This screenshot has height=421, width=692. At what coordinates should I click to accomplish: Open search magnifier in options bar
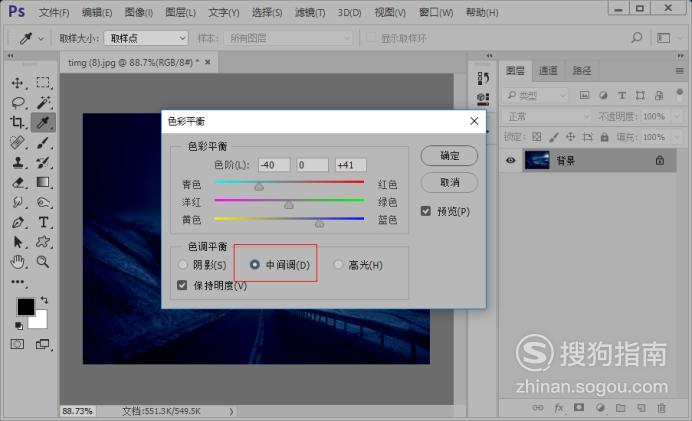(636, 38)
